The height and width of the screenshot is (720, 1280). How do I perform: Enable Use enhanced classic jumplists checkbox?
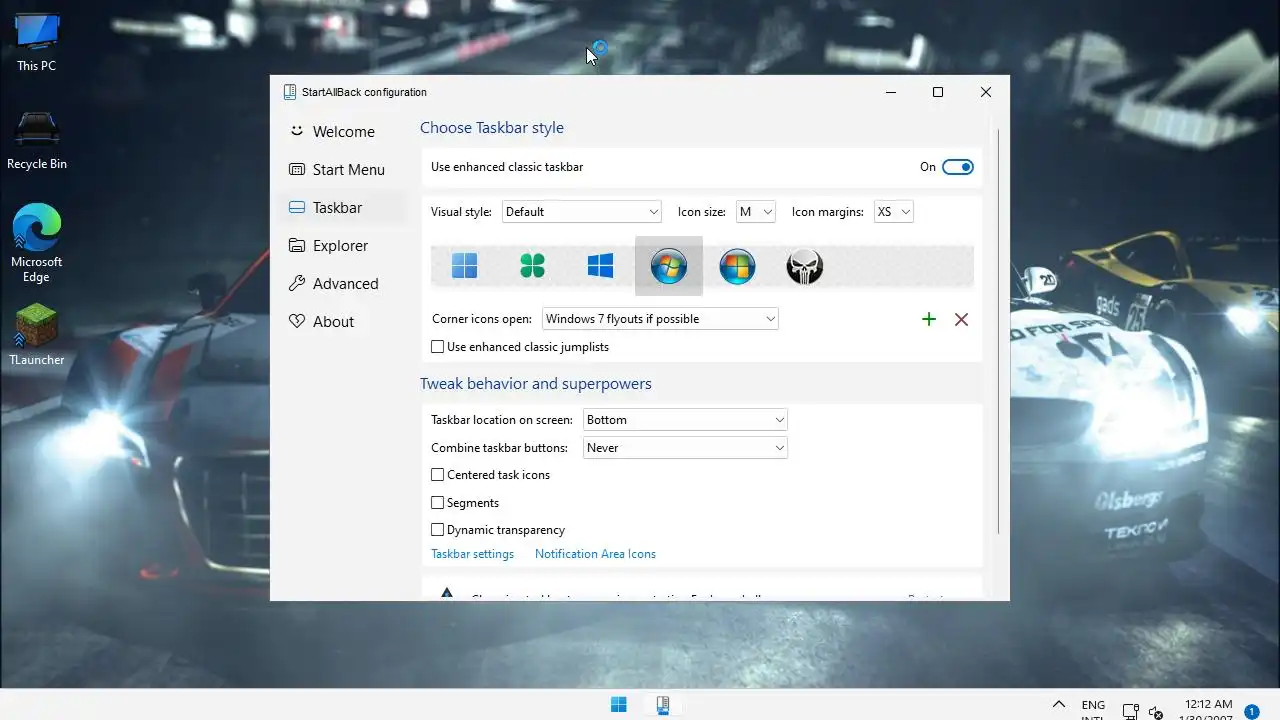[437, 347]
